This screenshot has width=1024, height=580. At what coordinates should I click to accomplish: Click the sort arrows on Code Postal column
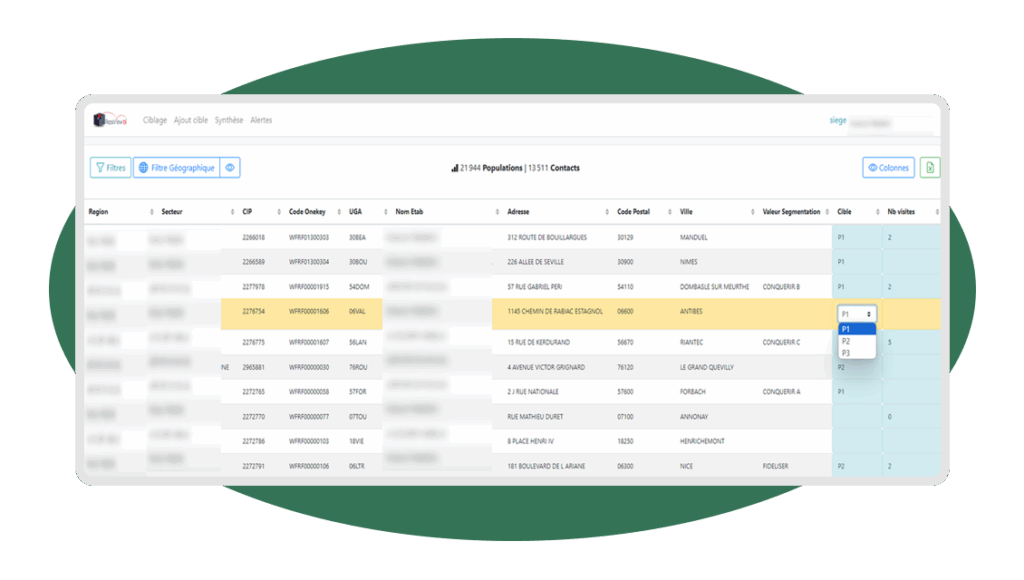tap(667, 212)
